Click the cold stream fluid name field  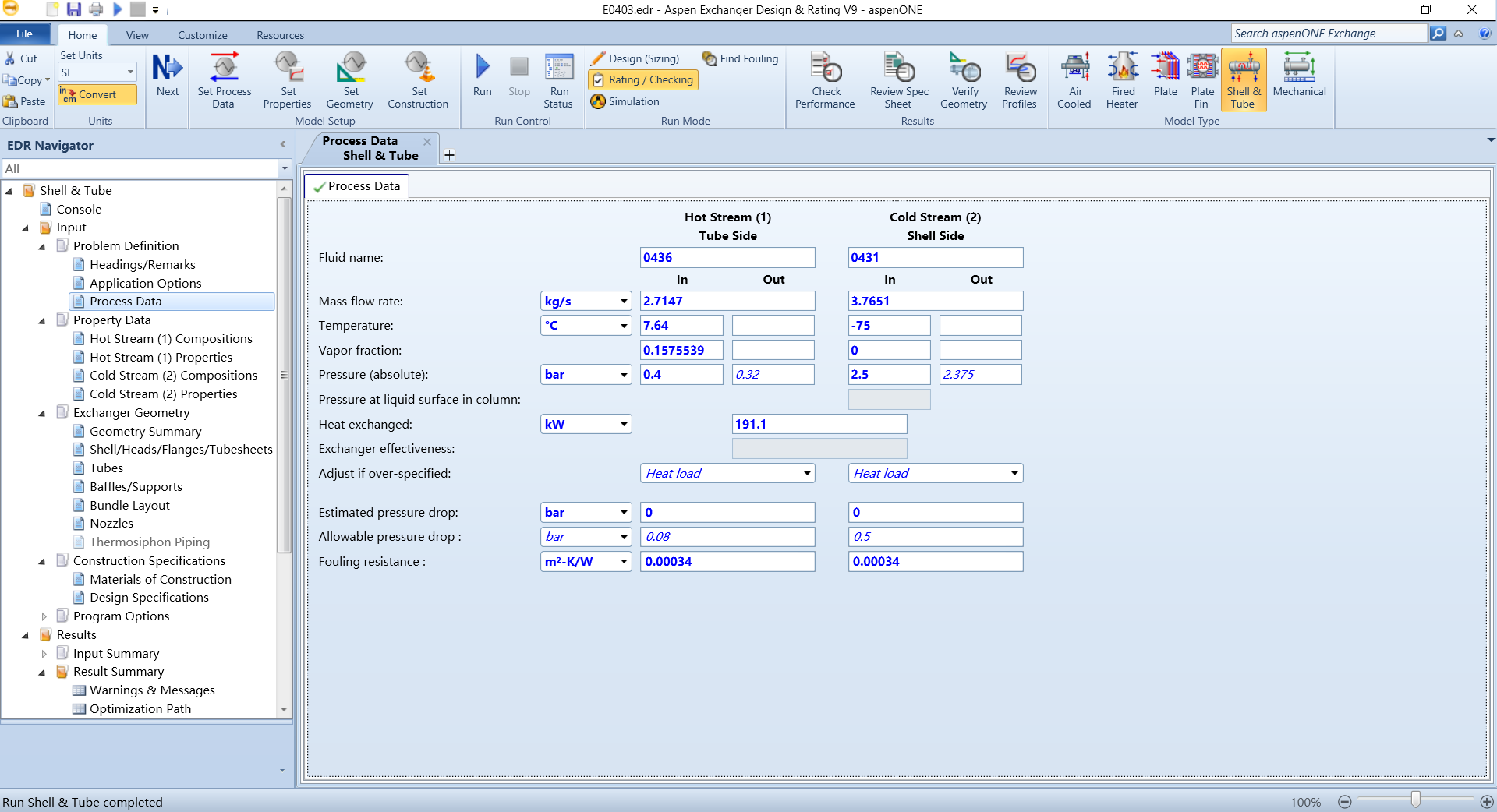coord(936,258)
